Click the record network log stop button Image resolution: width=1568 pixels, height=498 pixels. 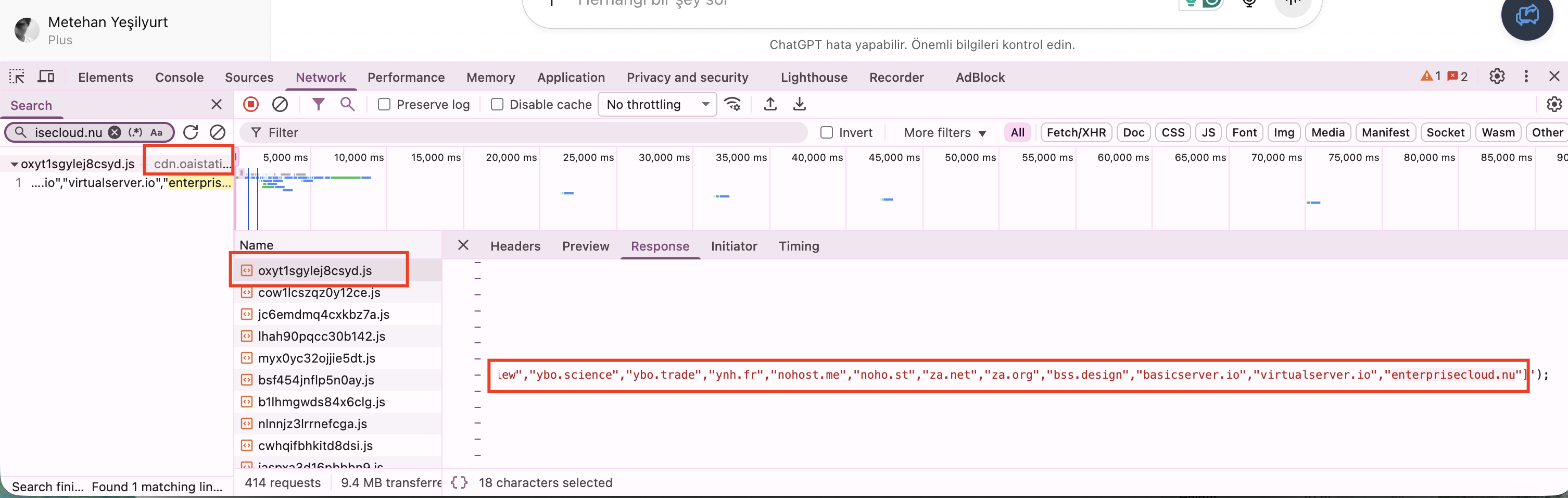click(x=251, y=104)
